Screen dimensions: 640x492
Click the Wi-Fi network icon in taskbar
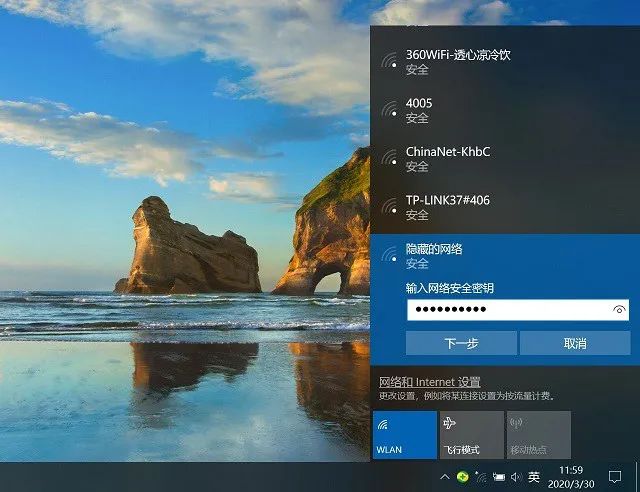pos(480,477)
